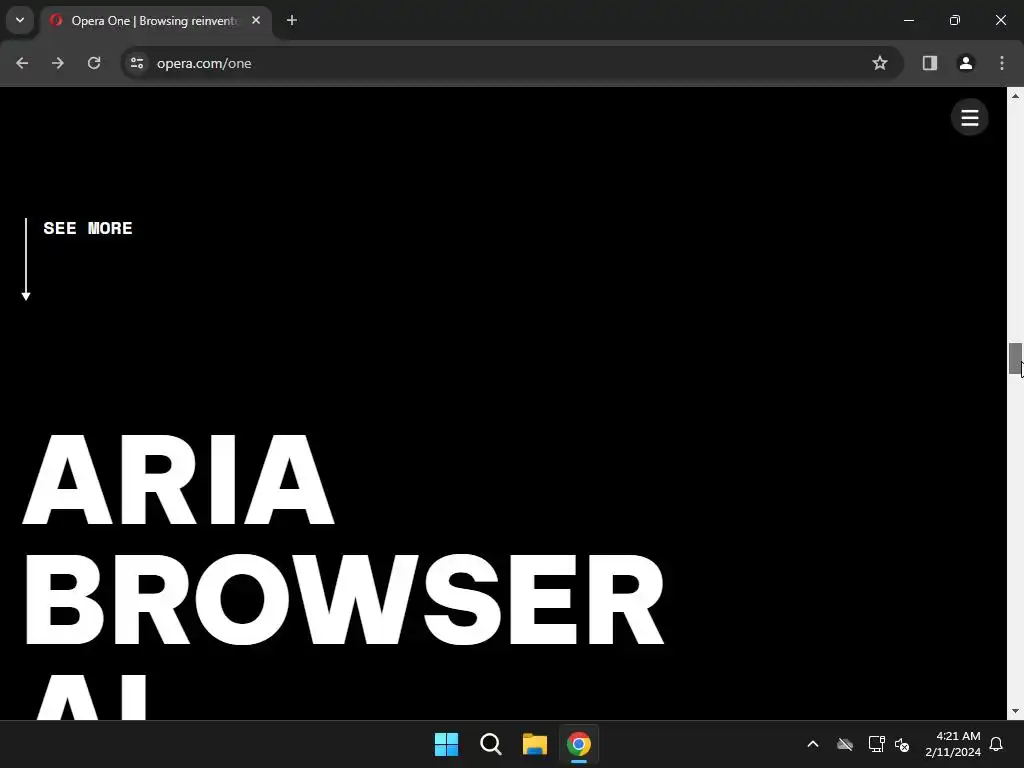Reload the opera.com page
Screen dimensions: 1024x768
tap(94, 63)
